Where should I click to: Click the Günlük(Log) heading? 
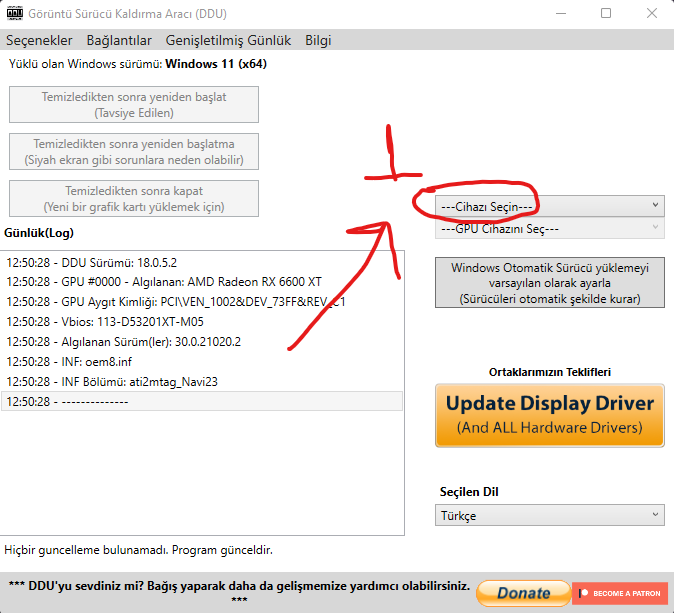[x=39, y=233]
